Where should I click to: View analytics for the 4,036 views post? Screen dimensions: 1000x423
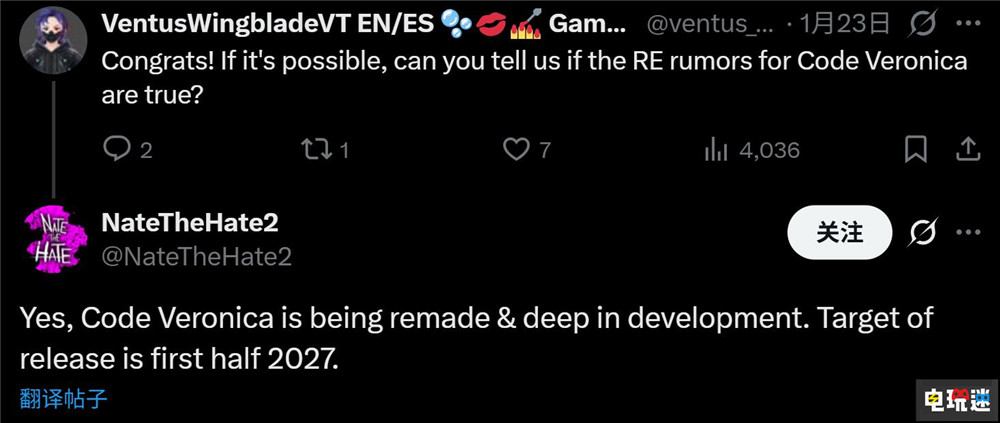(x=716, y=150)
